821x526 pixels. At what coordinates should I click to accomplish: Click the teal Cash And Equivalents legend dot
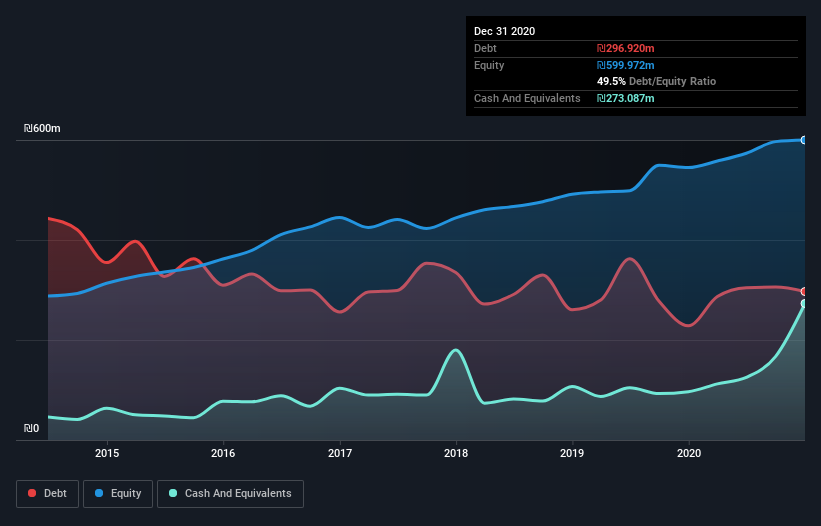(173, 493)
